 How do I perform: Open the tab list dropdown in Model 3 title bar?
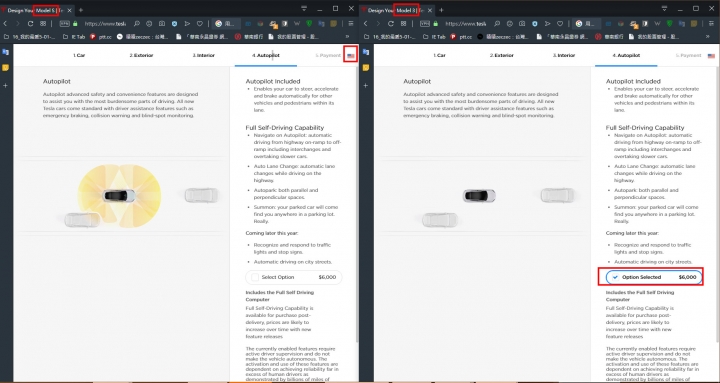tap(664, 9)
